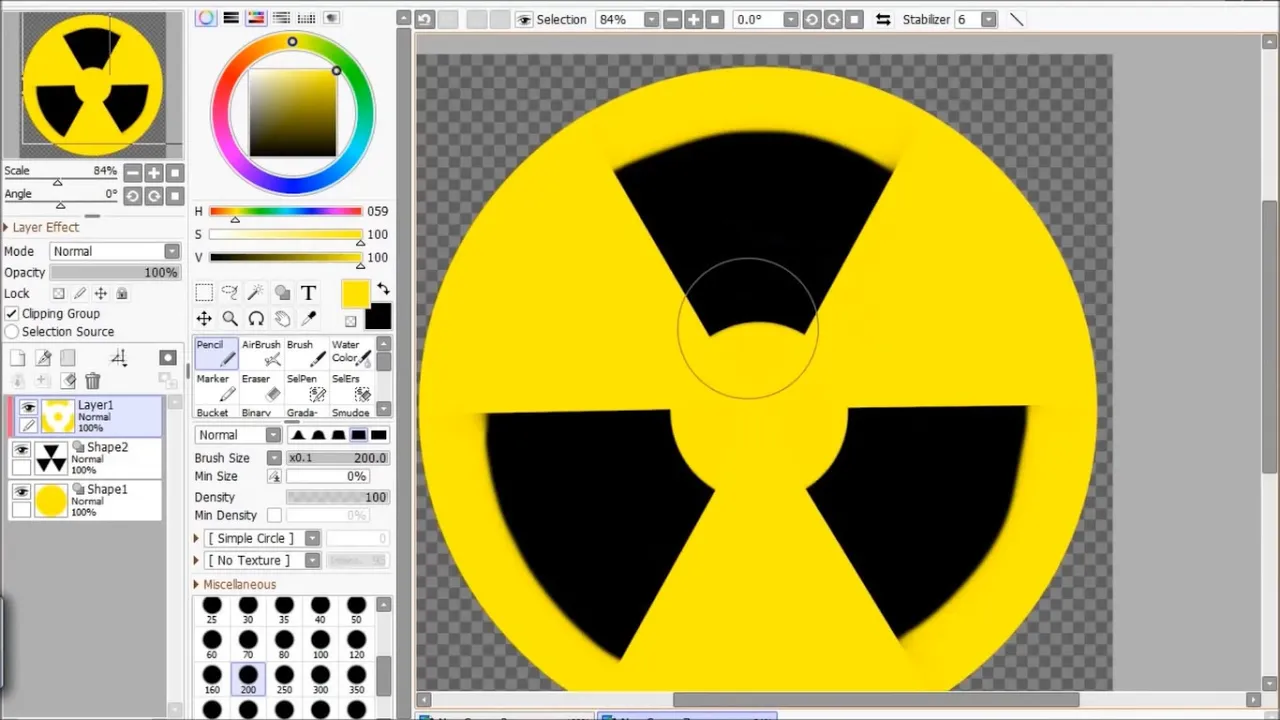Image resolution: width=1280 pixels, height=720 pixels.
Task: Click the layer mask circle icon
Action: click(168, 358)
